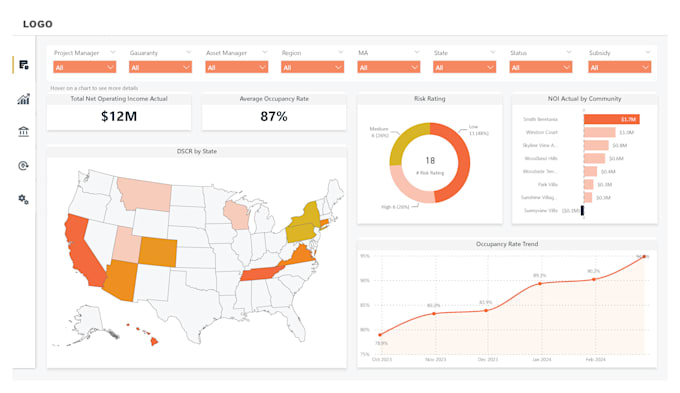Screen dimensions: 680x393
Task: Open the Project Manager 'All' dropdown
Action: (x=85, y=67)
